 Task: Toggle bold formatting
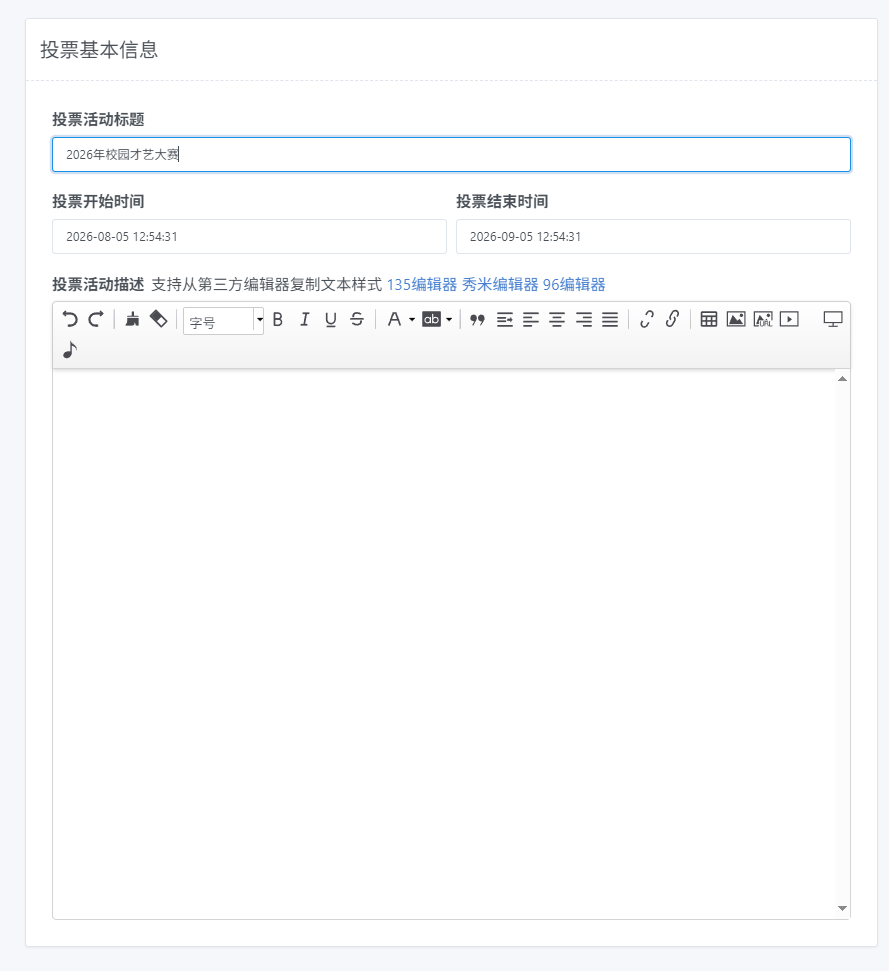tap(278, 320)
